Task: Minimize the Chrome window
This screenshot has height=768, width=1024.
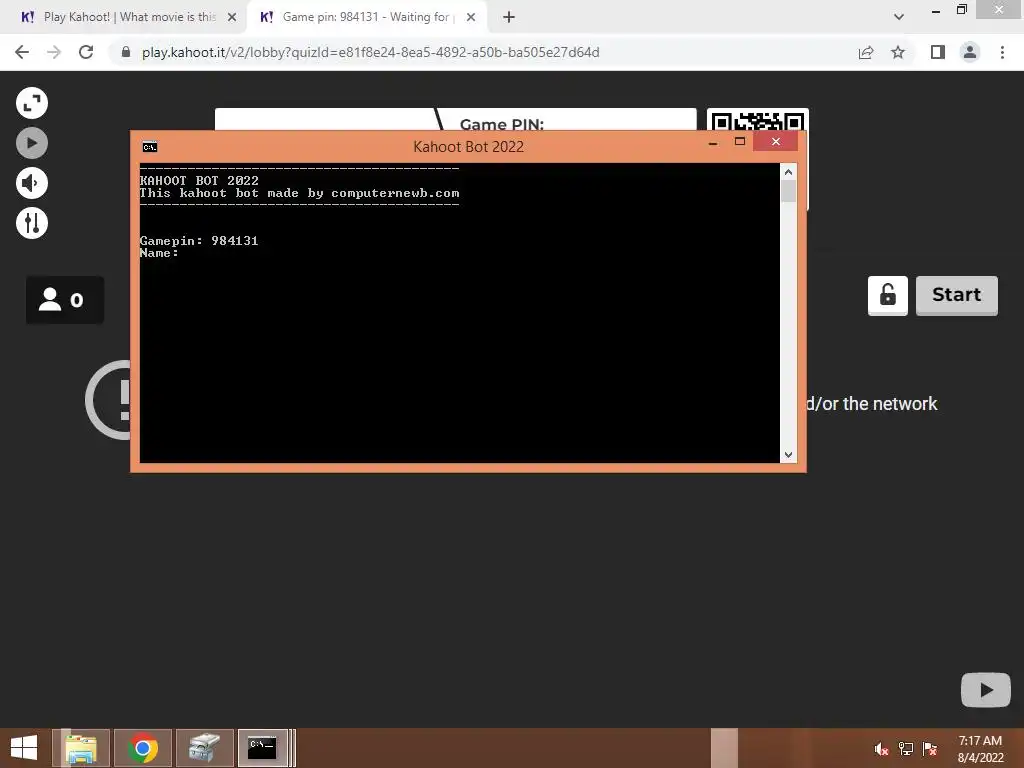Action: tap(936, 11)
